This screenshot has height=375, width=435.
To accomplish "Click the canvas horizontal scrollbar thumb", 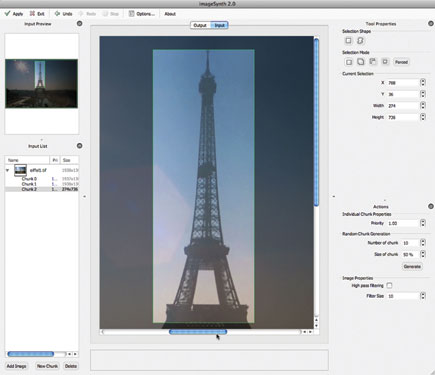I will (x=198, y=332).
